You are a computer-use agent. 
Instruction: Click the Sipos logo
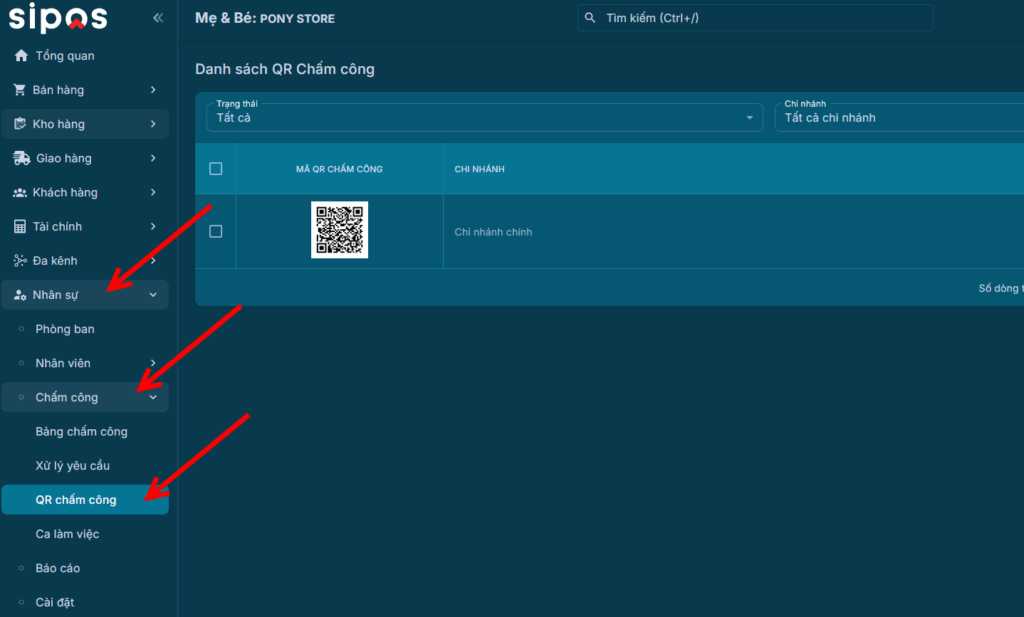(x=58, y=18)
